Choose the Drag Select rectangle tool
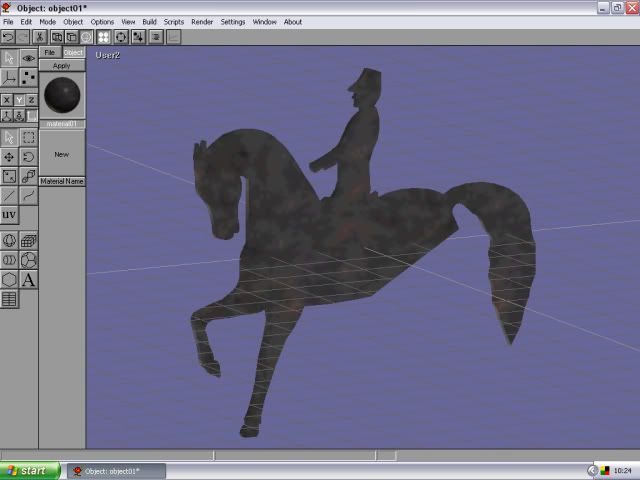Image resolution: width=640 pixels, height=480 pixels. pos(28,138)
